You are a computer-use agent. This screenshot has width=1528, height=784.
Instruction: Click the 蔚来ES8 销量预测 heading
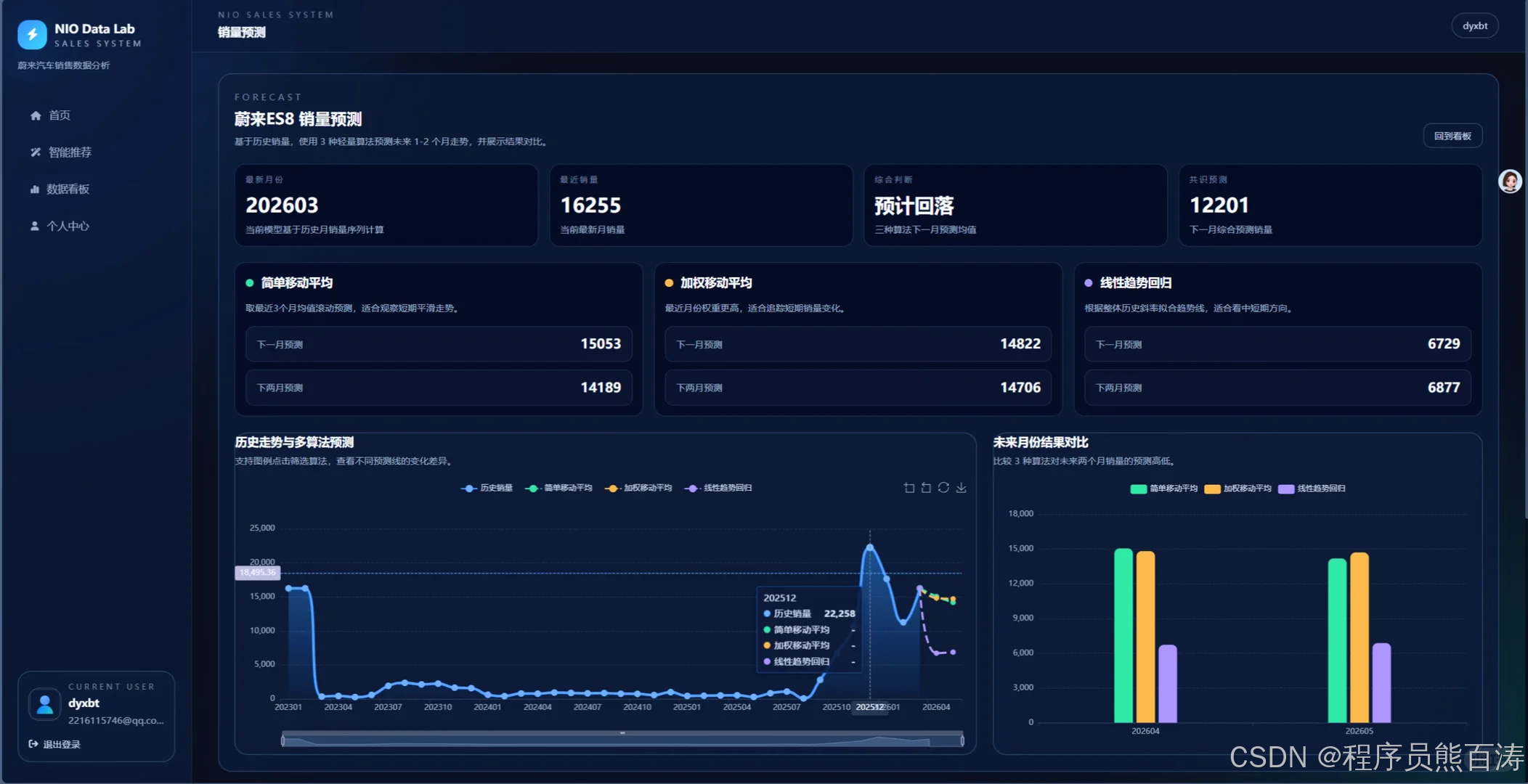(x=298, y=119)
